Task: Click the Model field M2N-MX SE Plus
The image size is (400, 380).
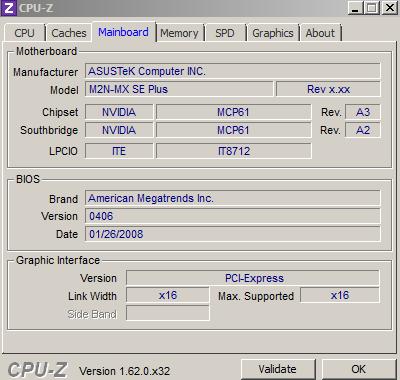Action: [179, 89]
